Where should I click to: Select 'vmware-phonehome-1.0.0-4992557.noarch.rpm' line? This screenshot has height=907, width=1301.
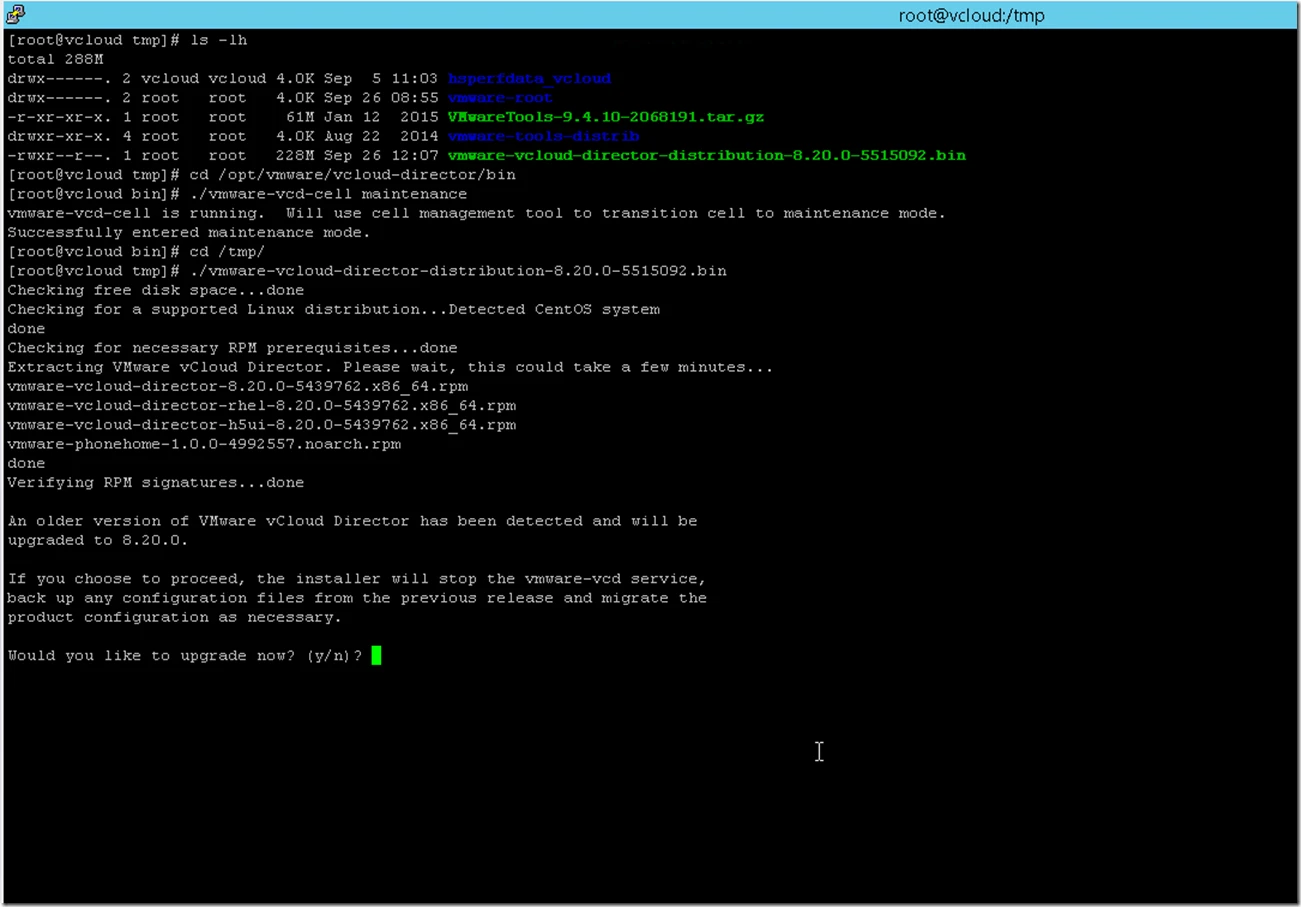point(204,444)
